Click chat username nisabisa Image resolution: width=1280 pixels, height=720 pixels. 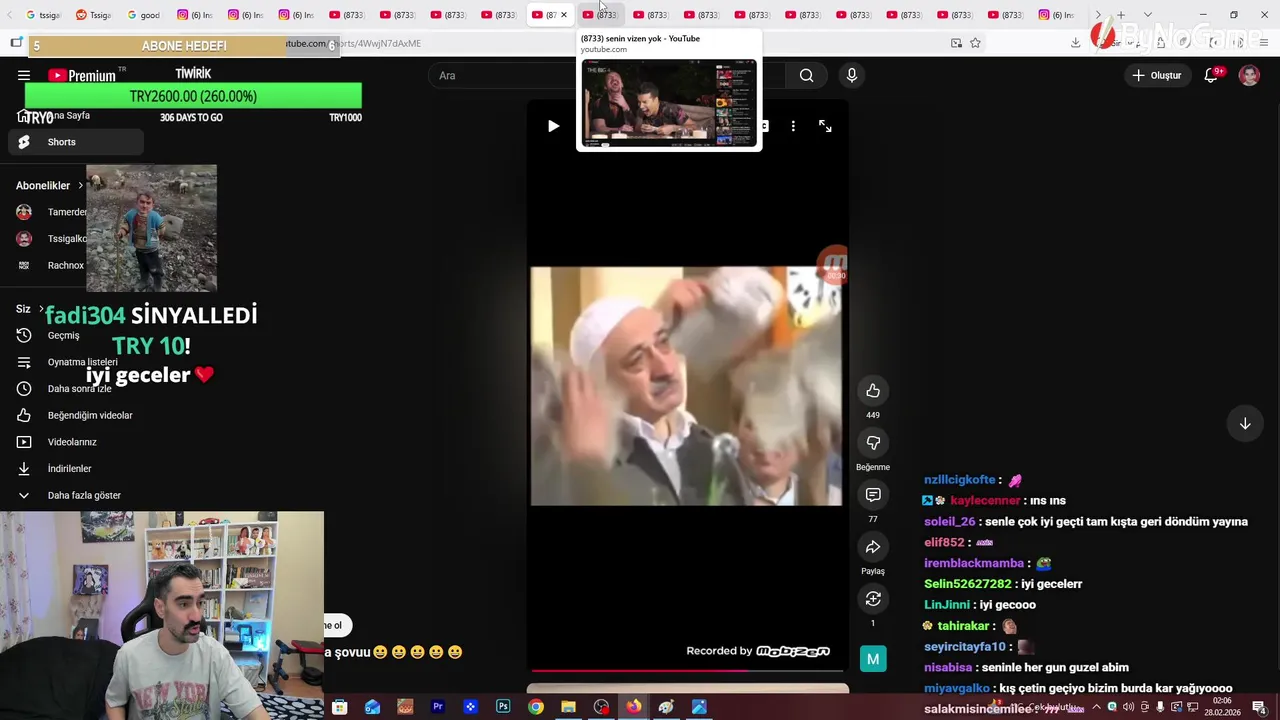[x=948, y=667]
